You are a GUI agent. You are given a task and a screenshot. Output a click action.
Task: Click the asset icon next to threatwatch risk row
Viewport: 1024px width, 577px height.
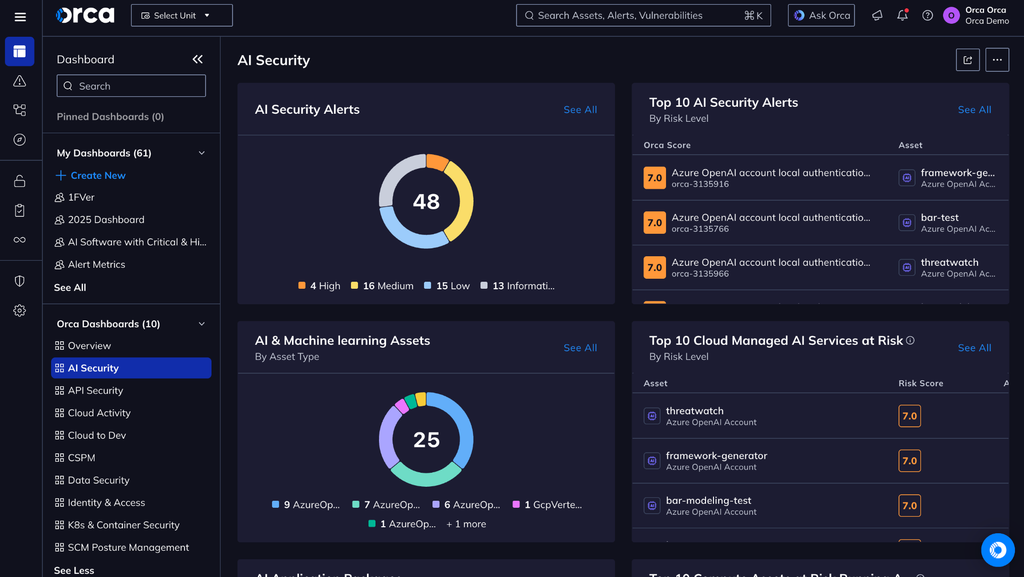pos(652,416)
